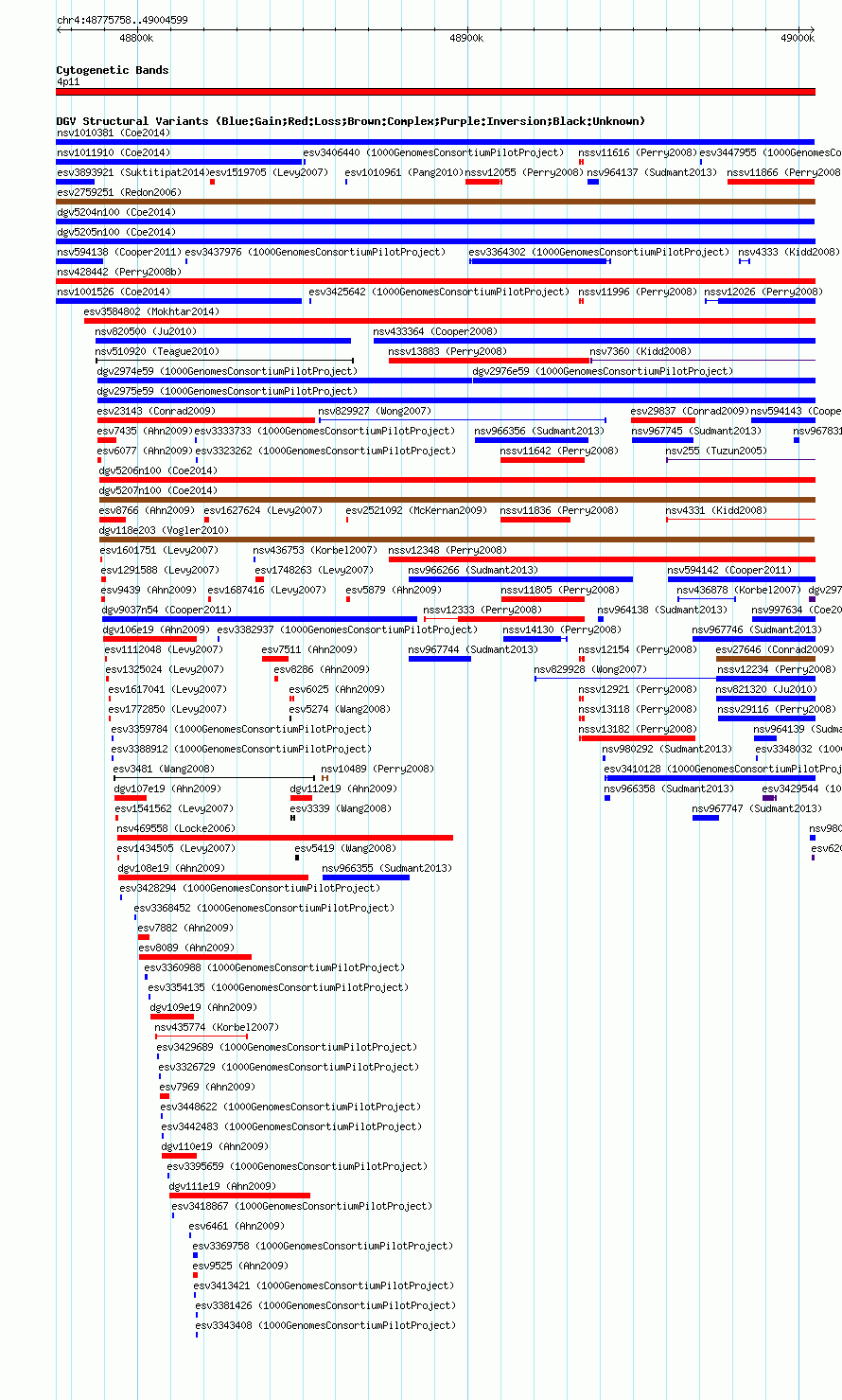Image resolution: width=842 pixels, height=1400 pixels.
Task: Select dgv5206n100 (Coe2014) label
Action: (x=158, y=471)
